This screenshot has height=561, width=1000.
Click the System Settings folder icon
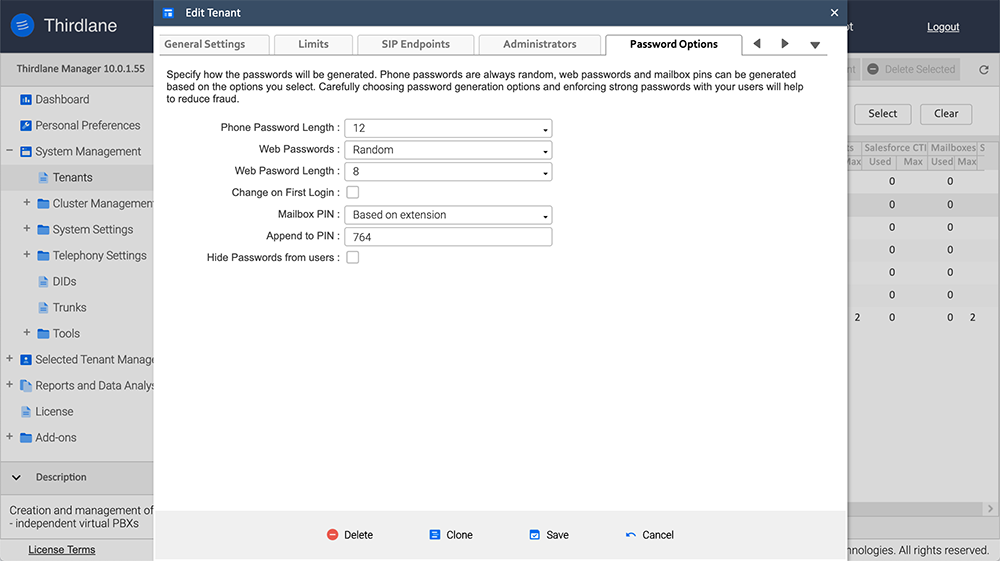click(43, 230)
